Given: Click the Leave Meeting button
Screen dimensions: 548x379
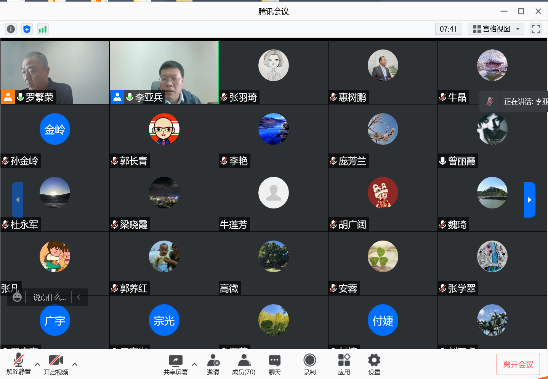Looking at the screenshot, I should [x=518, y=365].
